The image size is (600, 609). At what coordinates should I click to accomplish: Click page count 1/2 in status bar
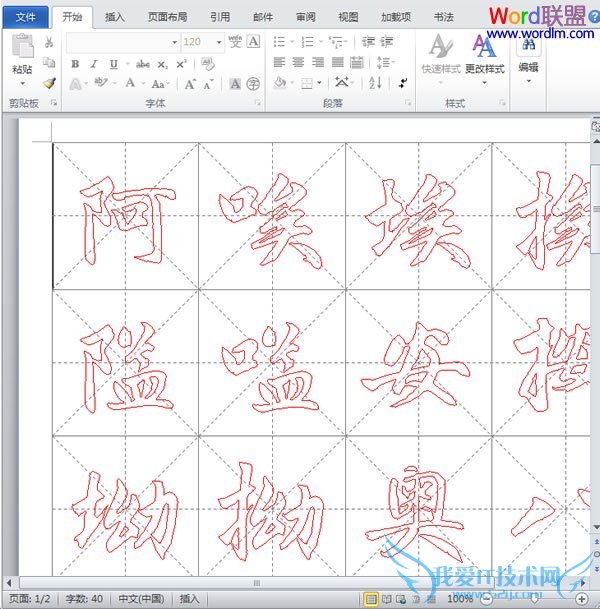click(30, 599)
